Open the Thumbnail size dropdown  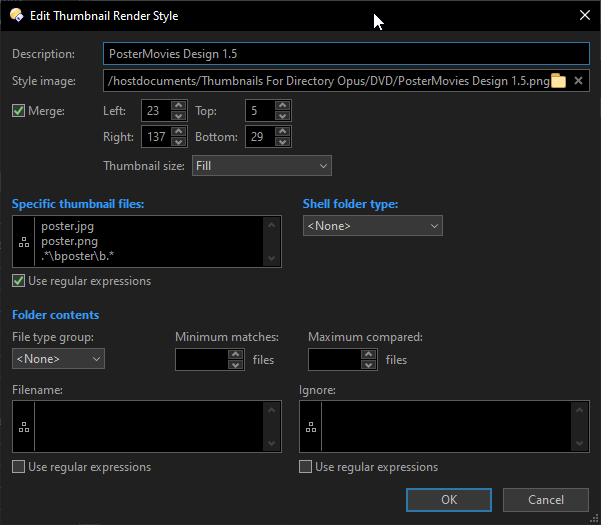click(x=261, y=165)
